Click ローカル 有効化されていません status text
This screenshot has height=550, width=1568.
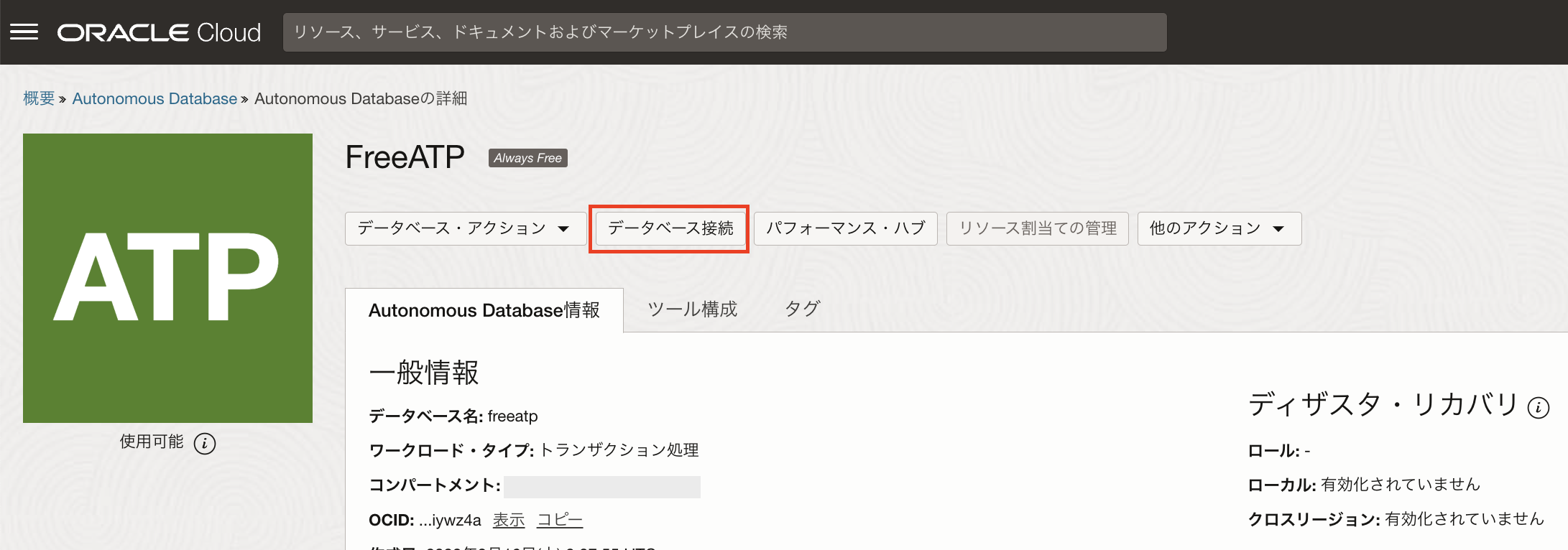(1401, 485)
